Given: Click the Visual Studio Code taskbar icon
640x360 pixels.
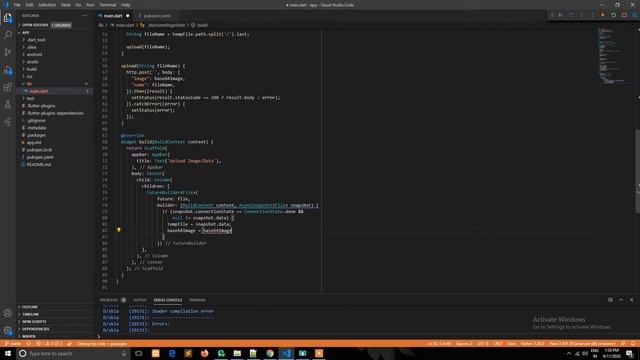Looking at the screenshot, I should (286, 353).
